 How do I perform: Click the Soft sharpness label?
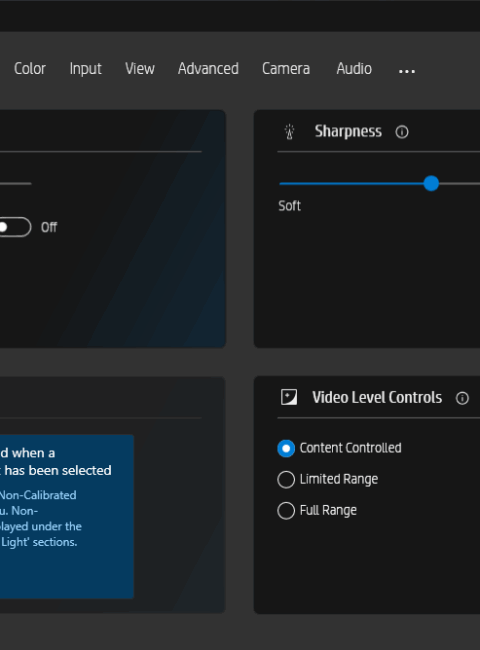(289, 206)
